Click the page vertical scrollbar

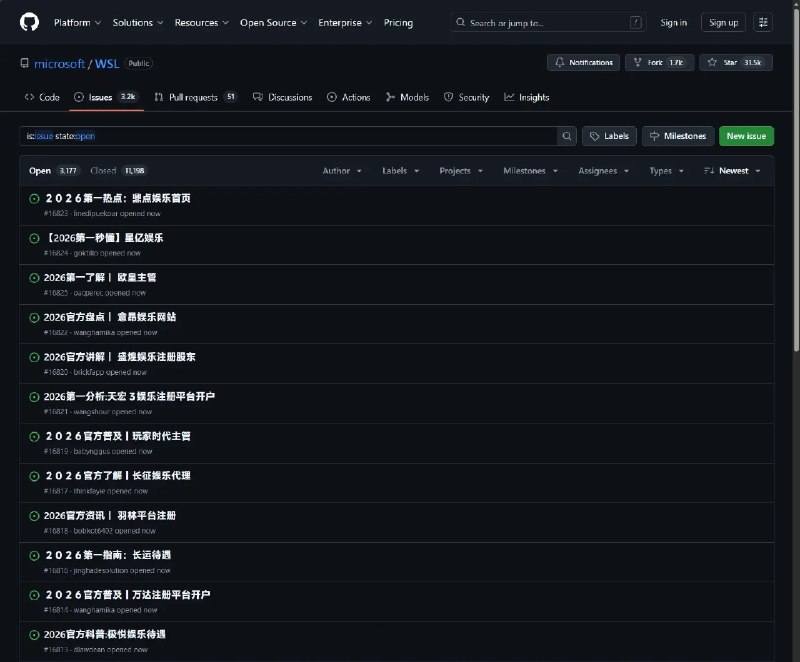[x=796, y=179]
